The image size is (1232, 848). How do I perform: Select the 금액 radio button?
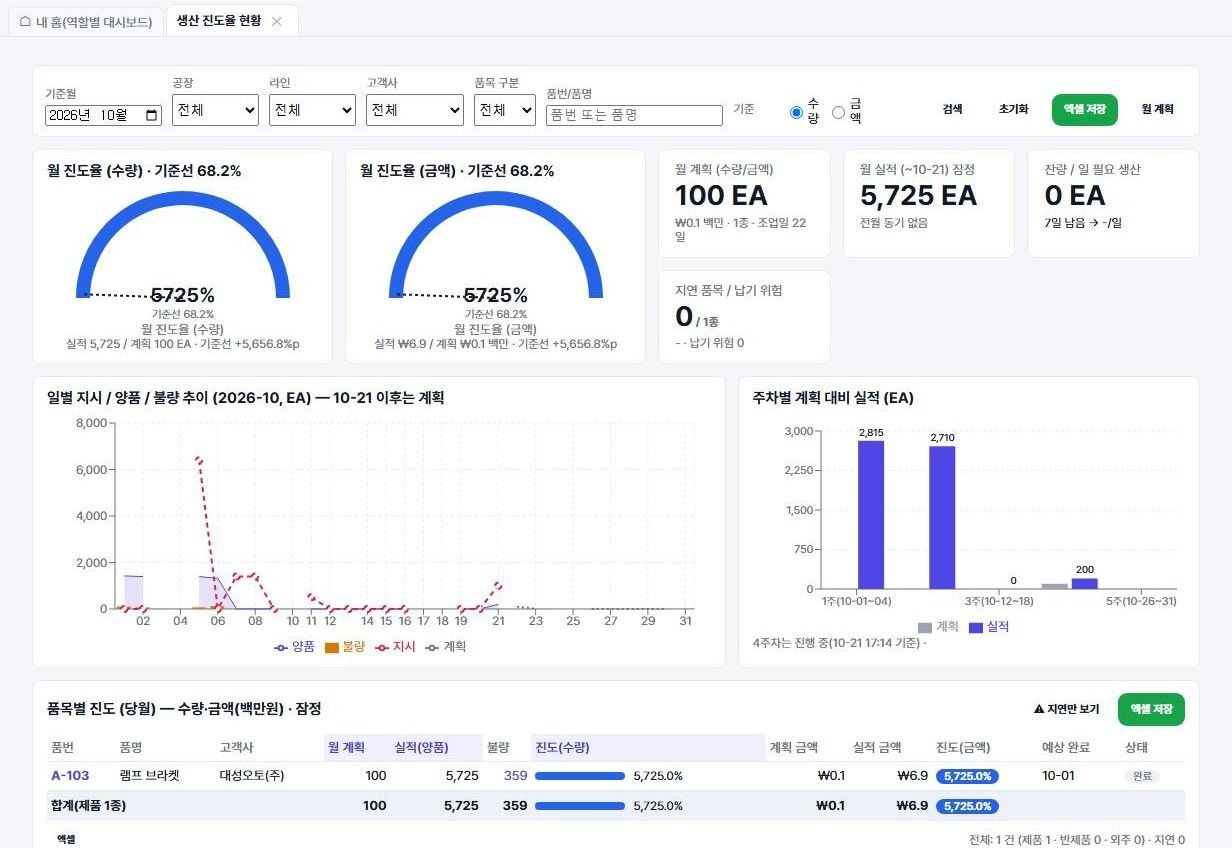coord(838,112)
